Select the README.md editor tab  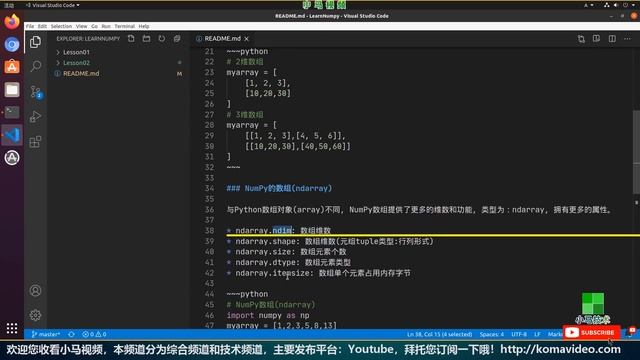pyautogui.click(x=222, y=39)
